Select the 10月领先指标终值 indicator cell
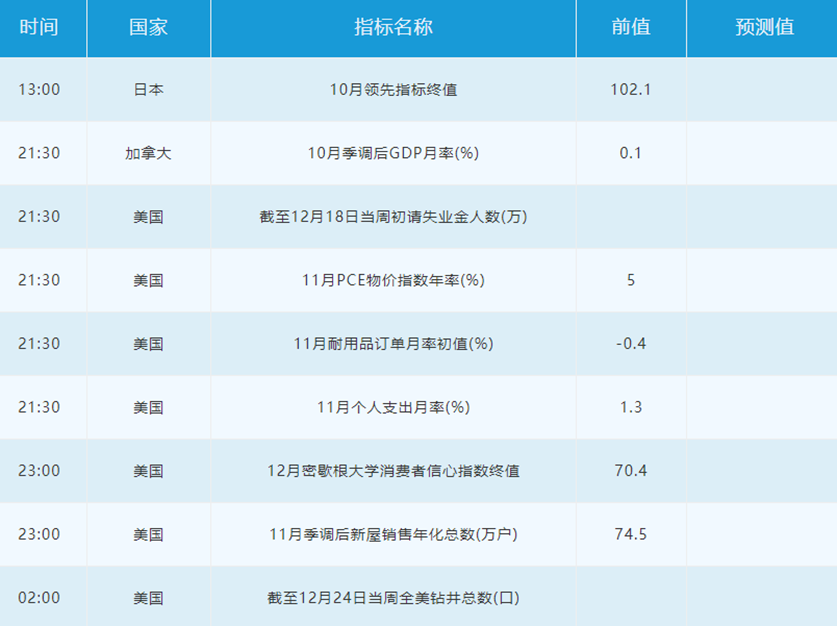The image size is (837, 626). (393, 89)
